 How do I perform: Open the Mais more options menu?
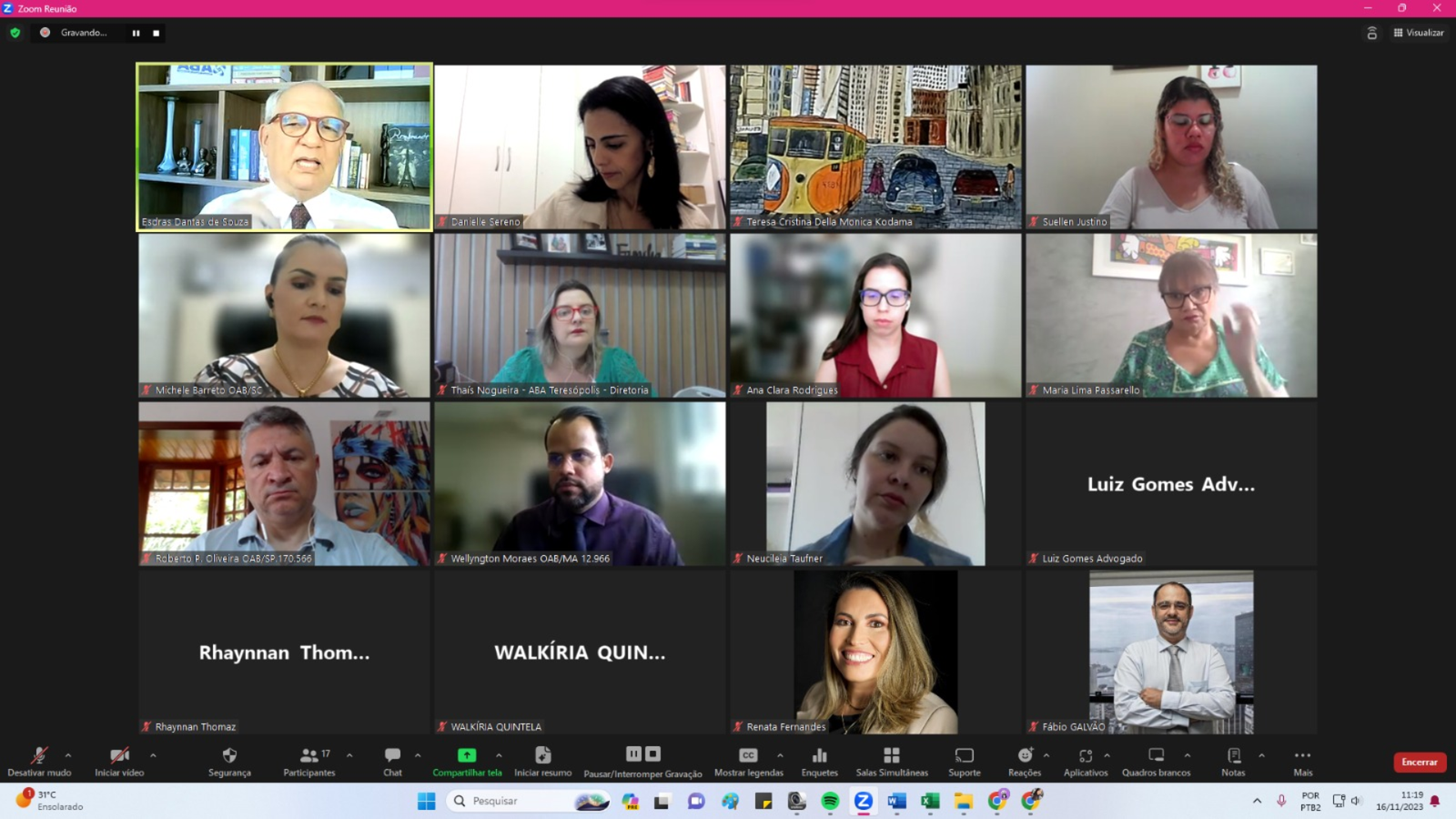[1302, 761]
